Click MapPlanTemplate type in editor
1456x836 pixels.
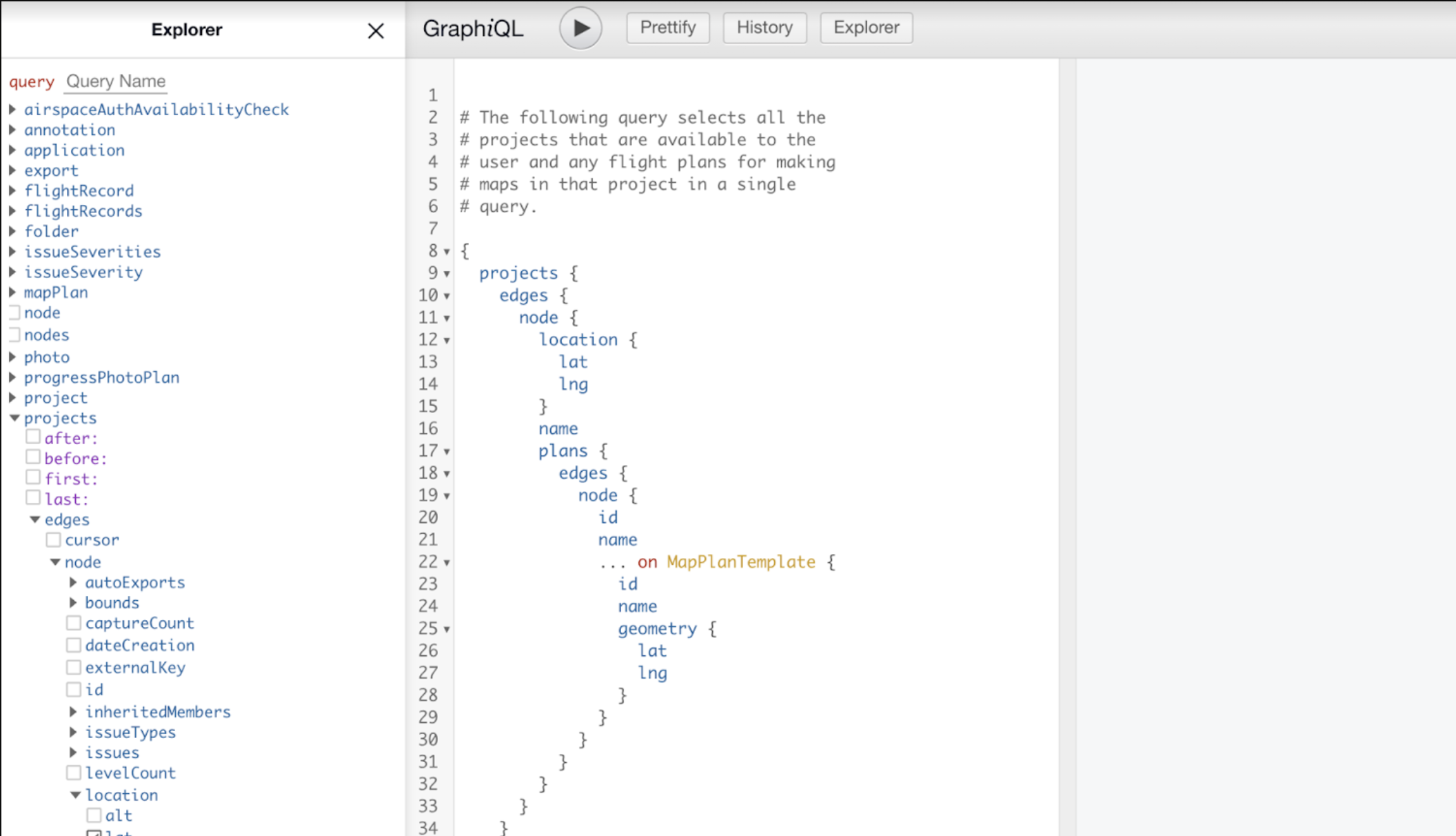(x=741, y=562)
